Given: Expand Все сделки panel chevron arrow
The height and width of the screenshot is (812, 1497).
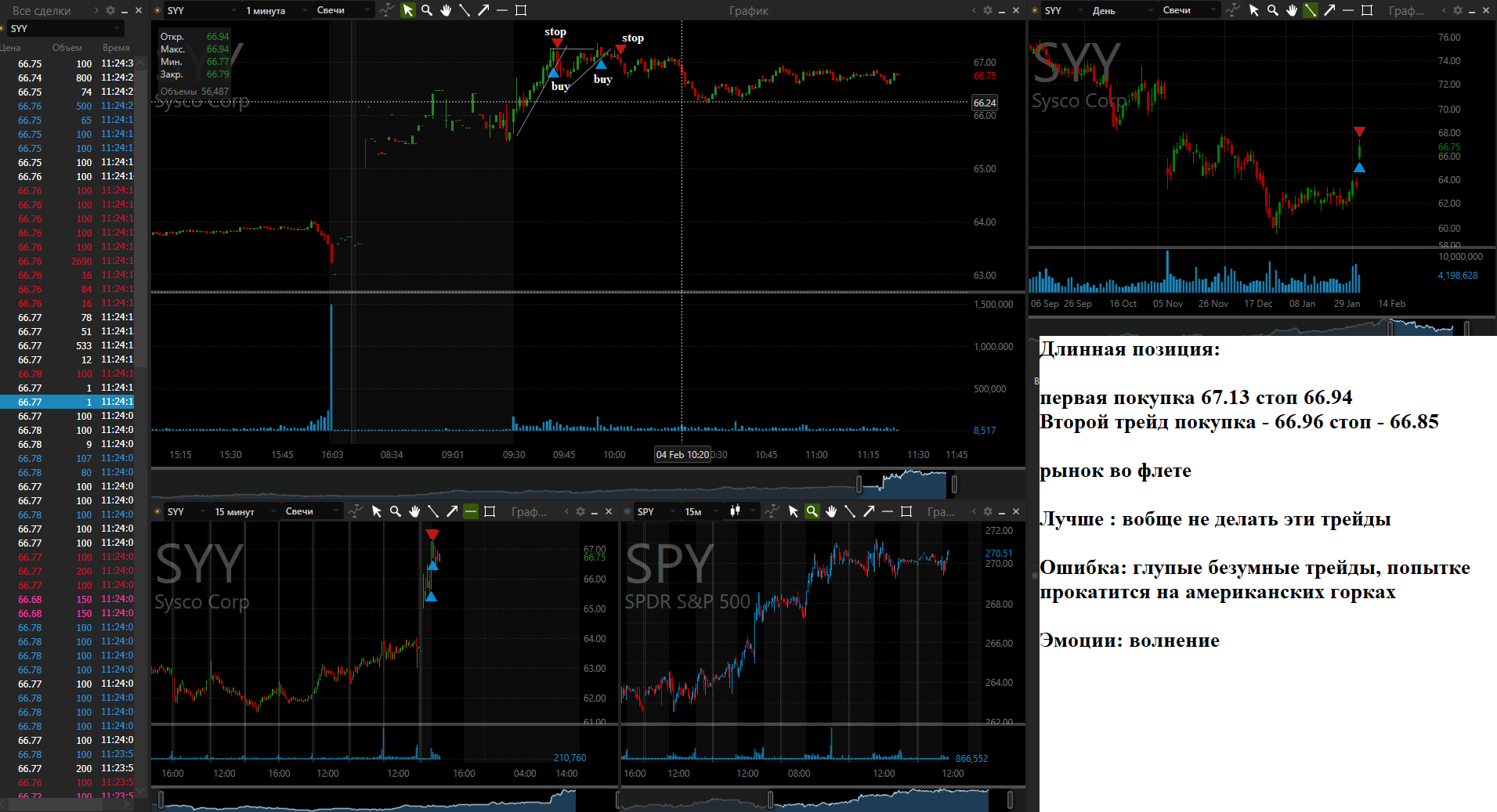Looking at the screenshot, I should 96,10.
